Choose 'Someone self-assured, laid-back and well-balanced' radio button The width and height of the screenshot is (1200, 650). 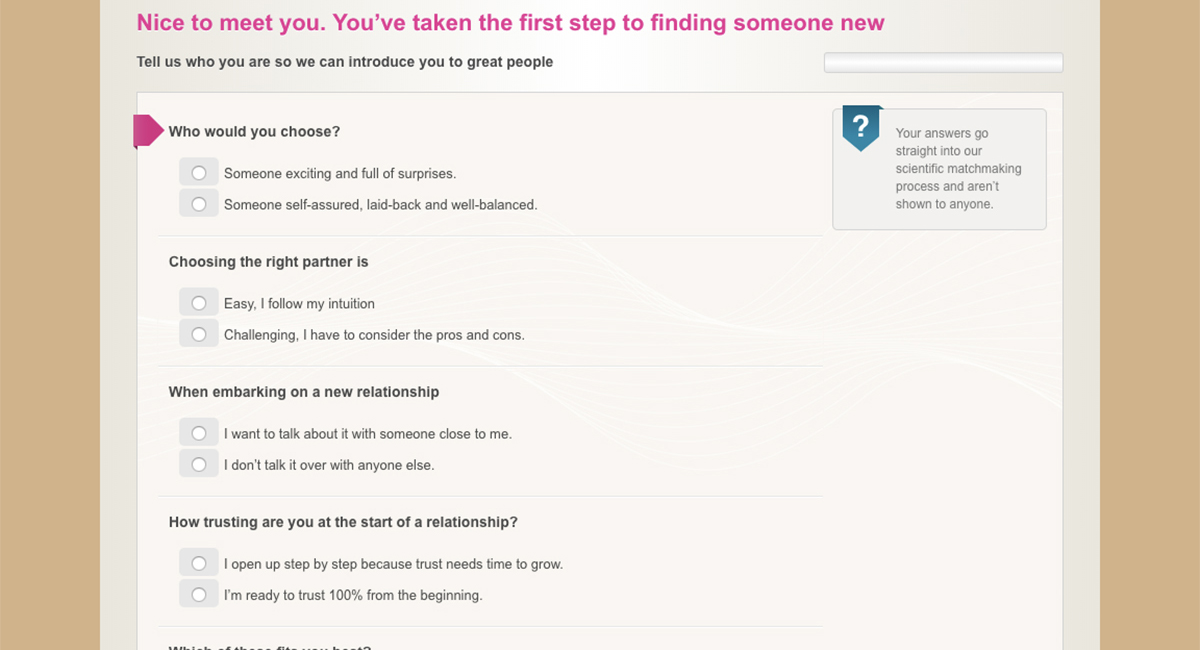199,204
